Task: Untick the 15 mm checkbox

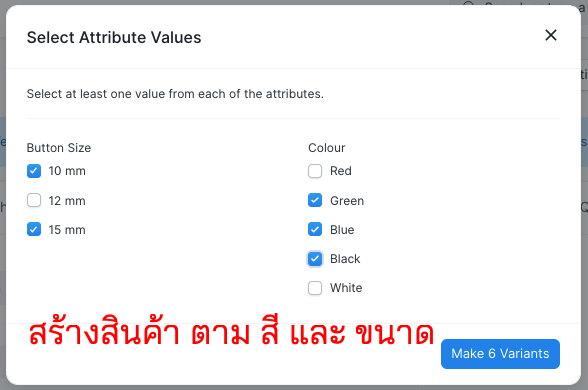Action: (x=34, y=229)
